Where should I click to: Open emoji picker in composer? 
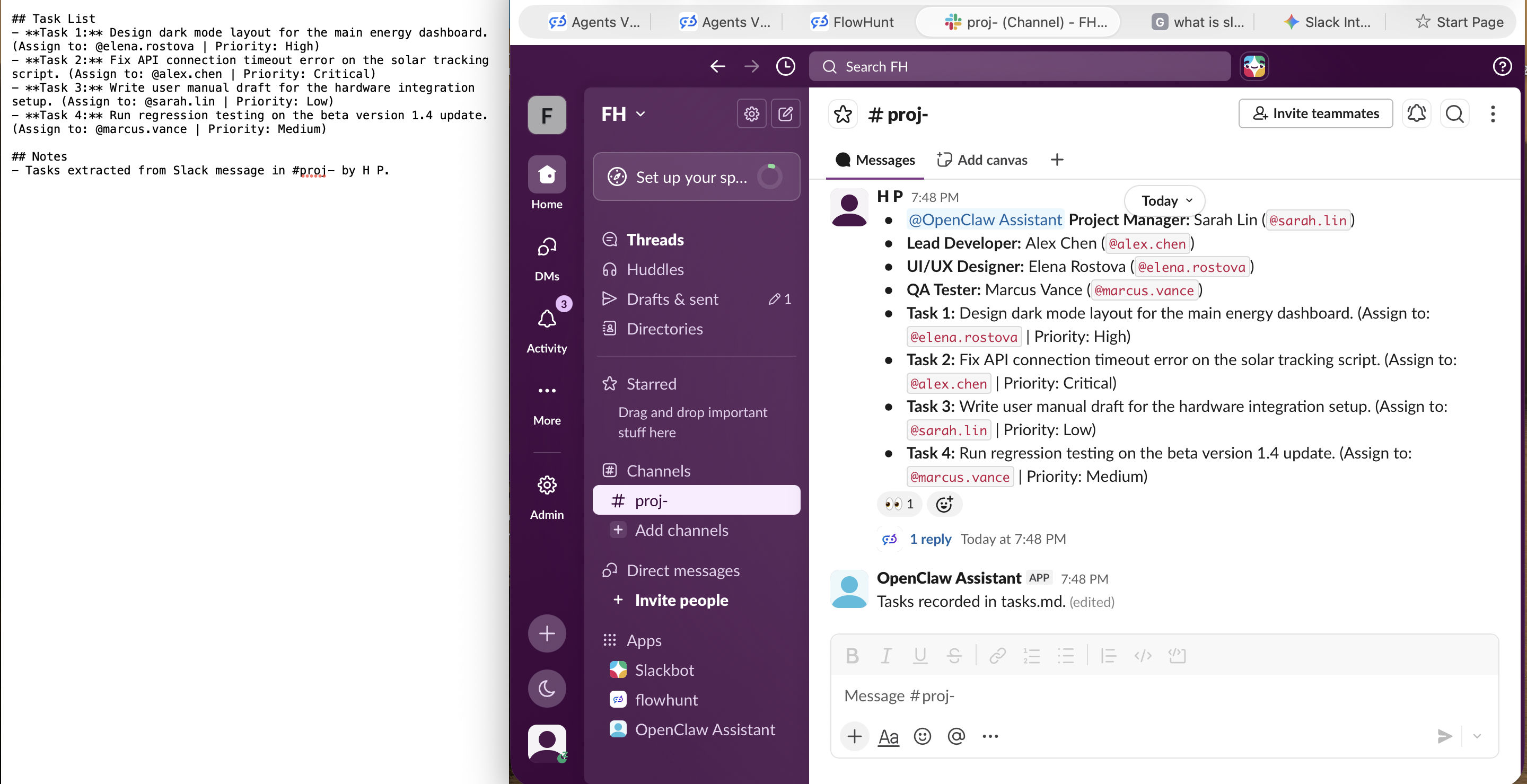(923, 737)
